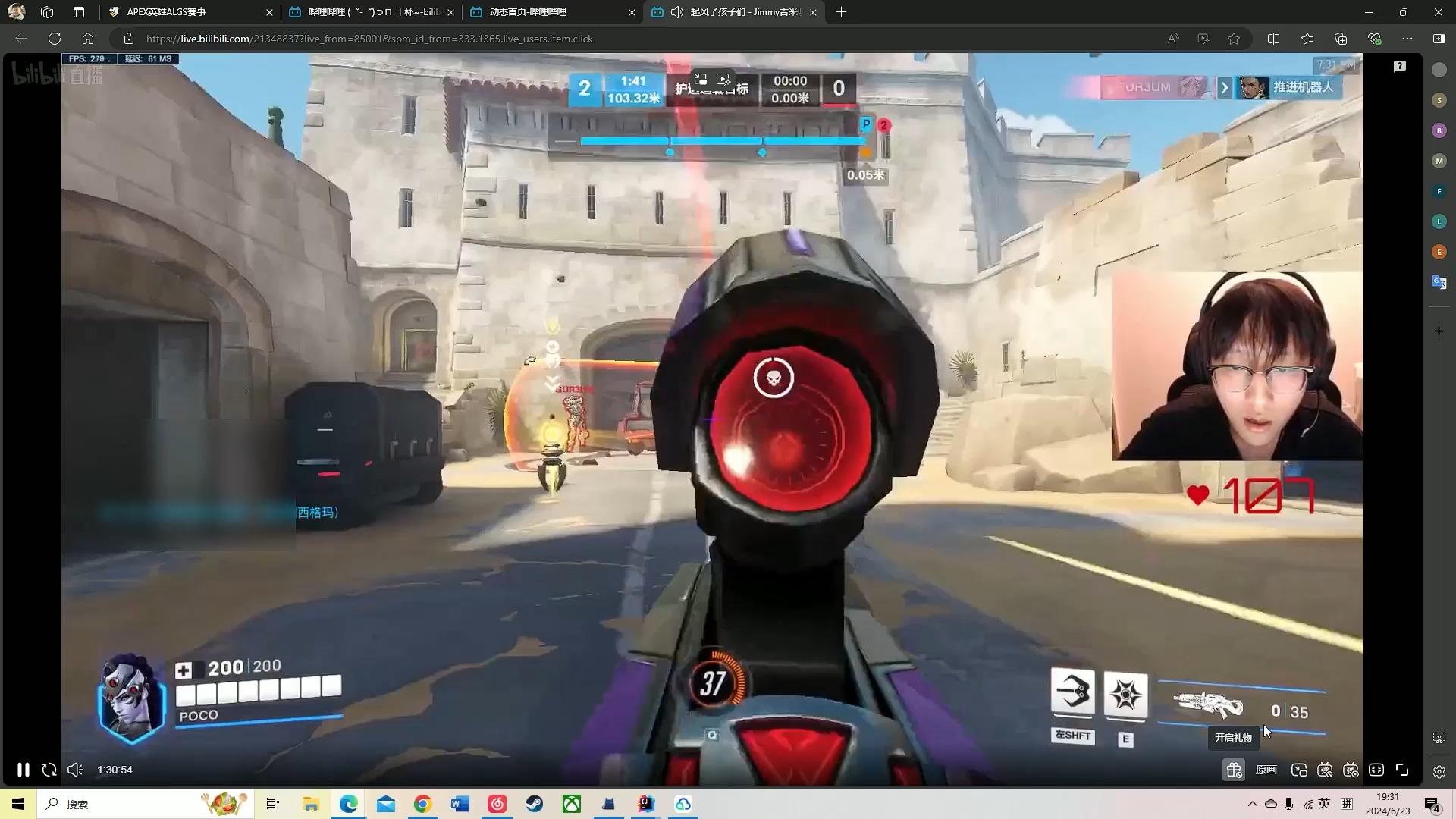The image size is (1456, 819).
Task: Open danmaku settings
Action: (x=1351, y=770)
